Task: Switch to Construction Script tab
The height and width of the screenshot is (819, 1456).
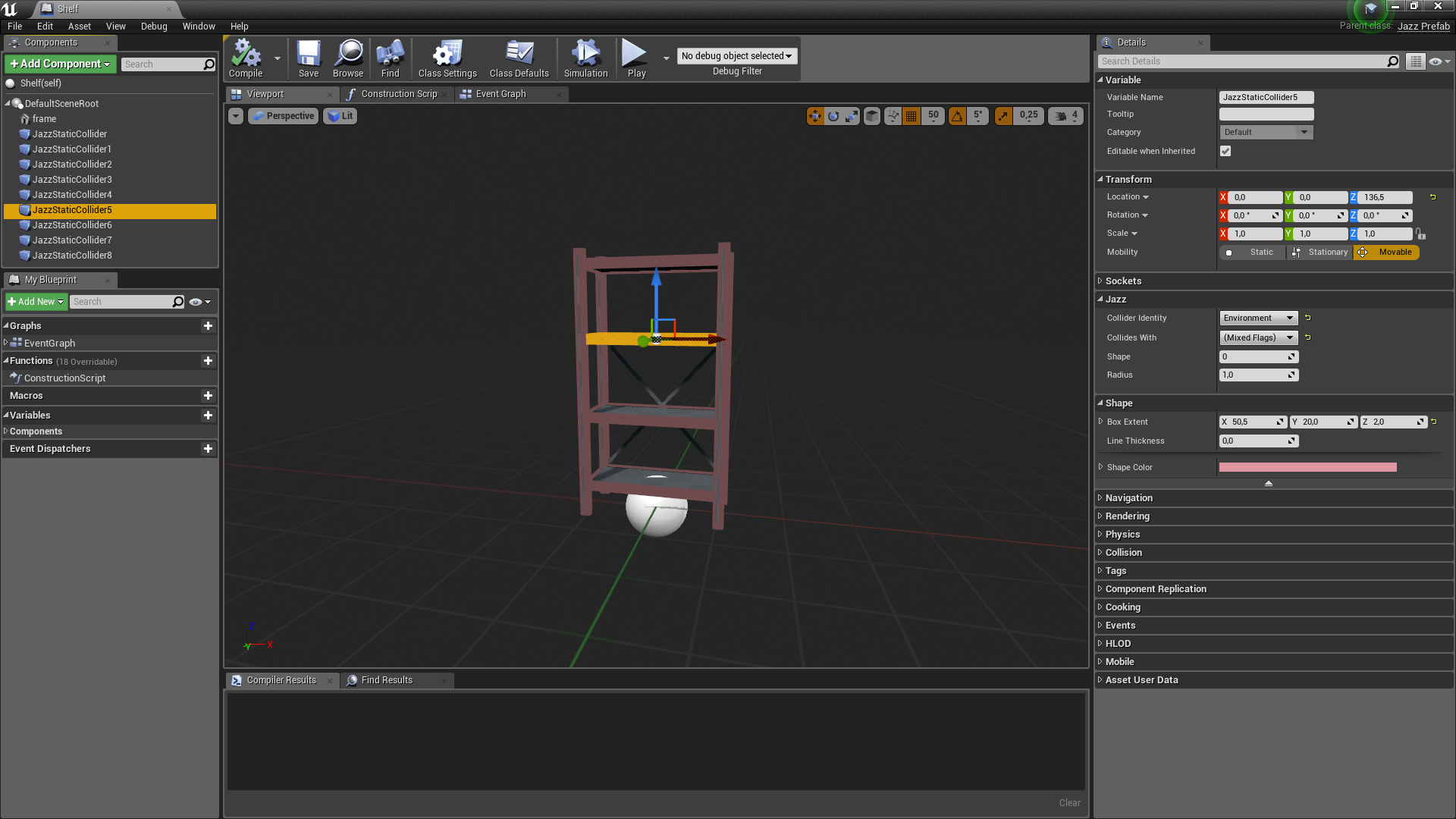Action: pyautogui.click(x=397, y=94)
